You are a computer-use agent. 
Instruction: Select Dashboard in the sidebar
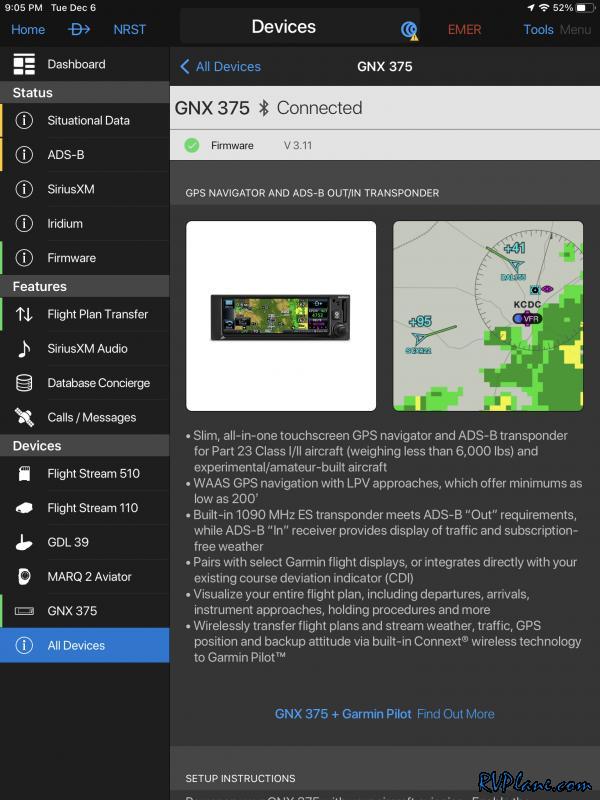pyautogui.click(x=85, y=64)
